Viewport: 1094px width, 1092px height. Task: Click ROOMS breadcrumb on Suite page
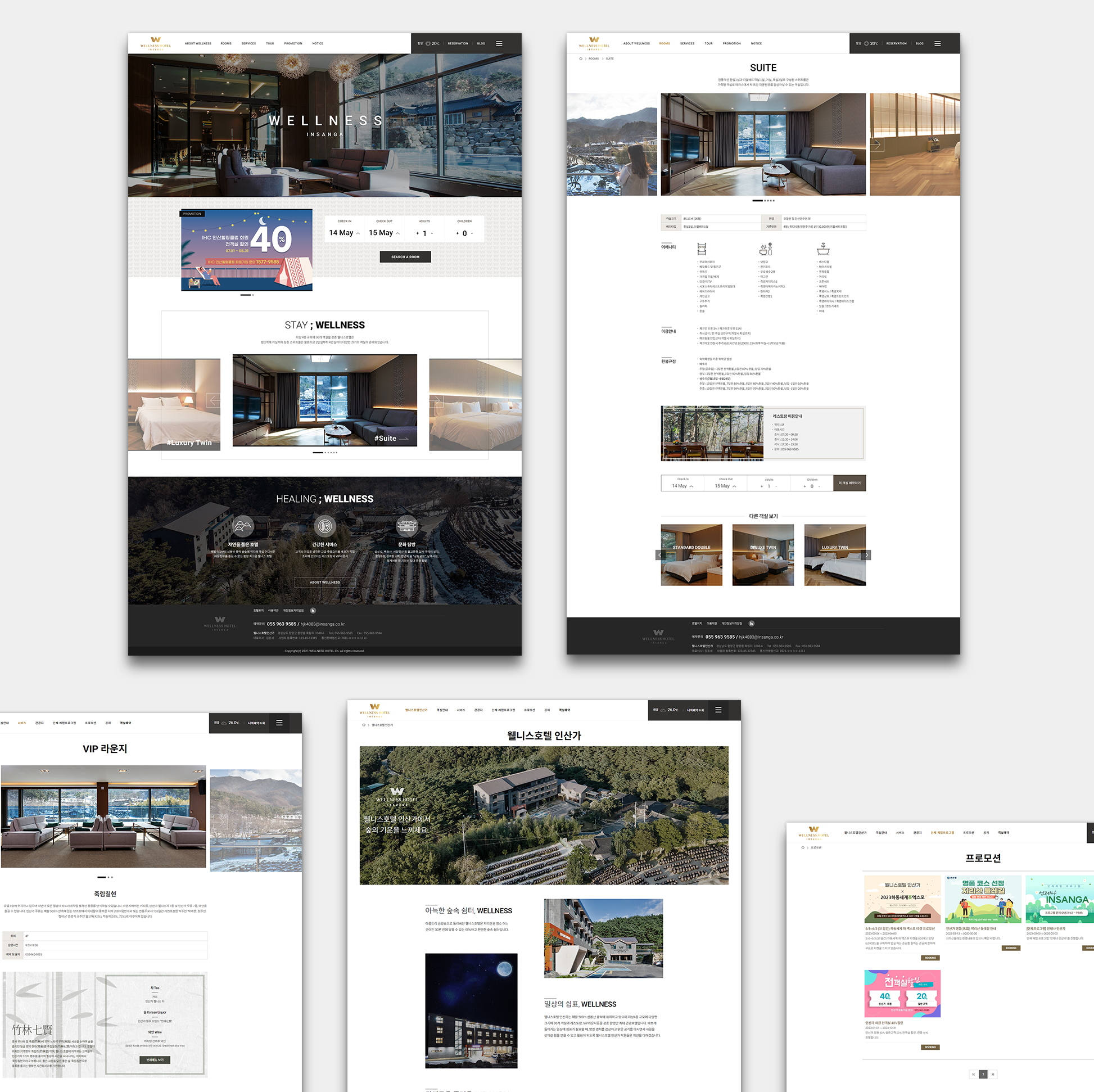594,58
